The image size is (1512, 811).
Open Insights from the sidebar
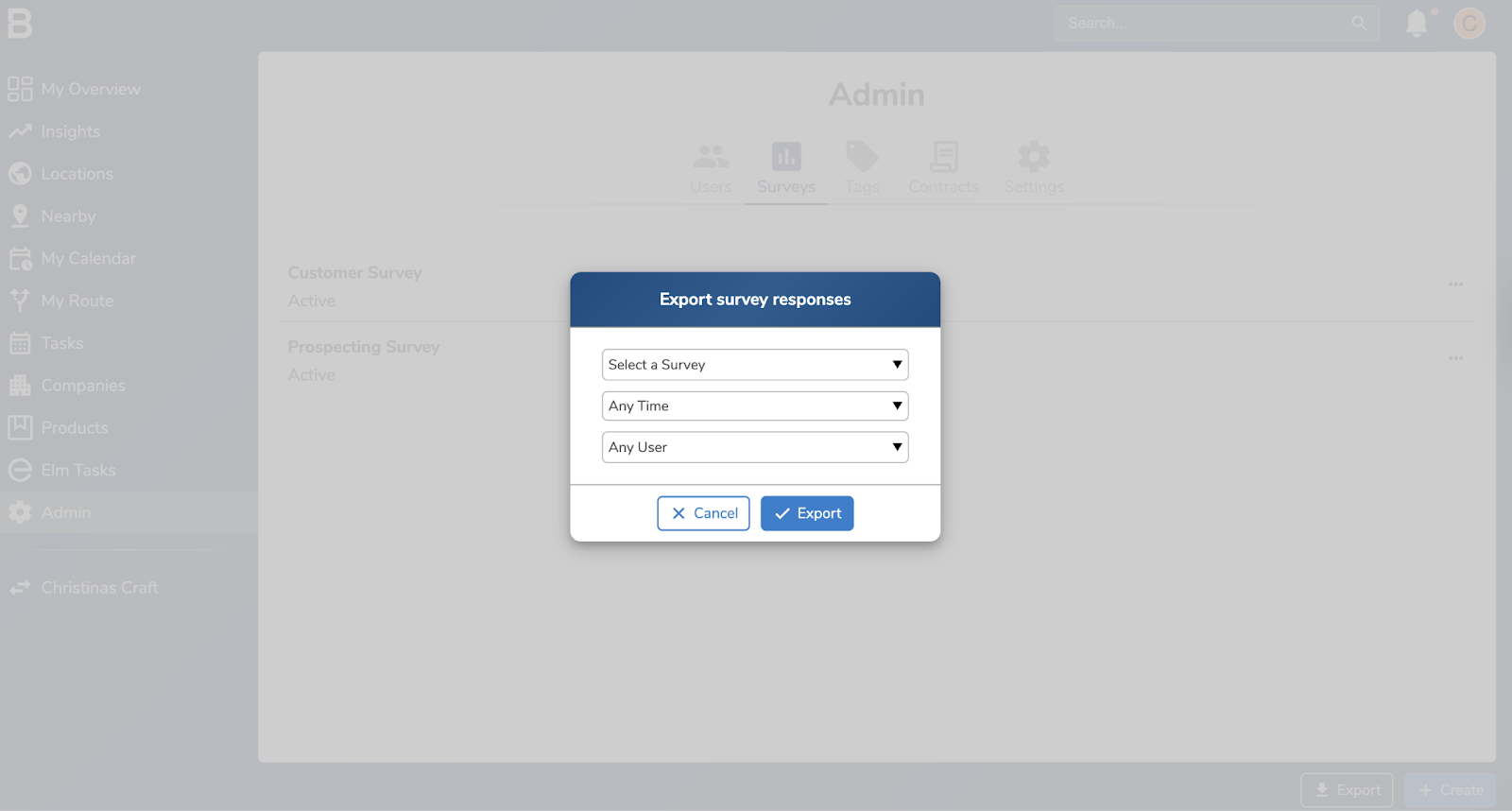pos(70,131)
